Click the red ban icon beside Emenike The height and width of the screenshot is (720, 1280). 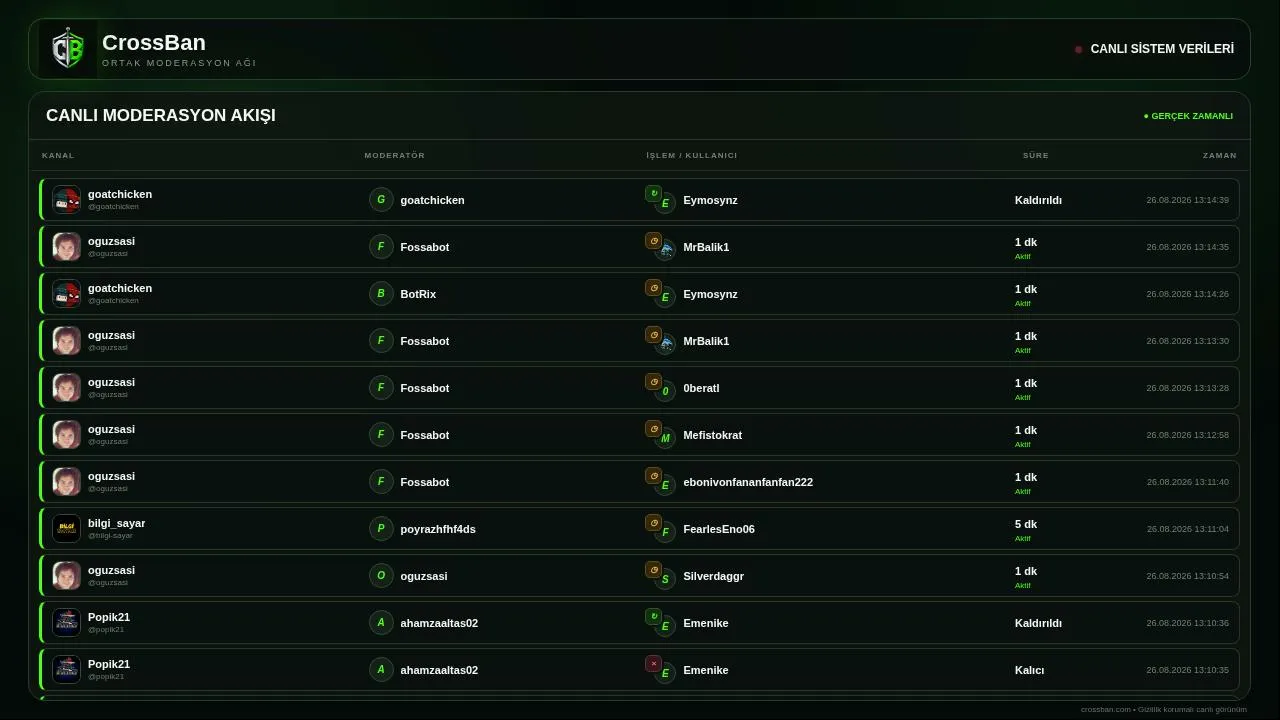(653, 663)
